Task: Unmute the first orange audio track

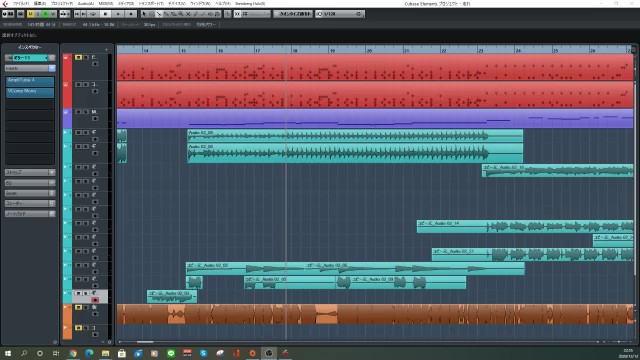Action: pyautogui.click(x=78, y=307)
